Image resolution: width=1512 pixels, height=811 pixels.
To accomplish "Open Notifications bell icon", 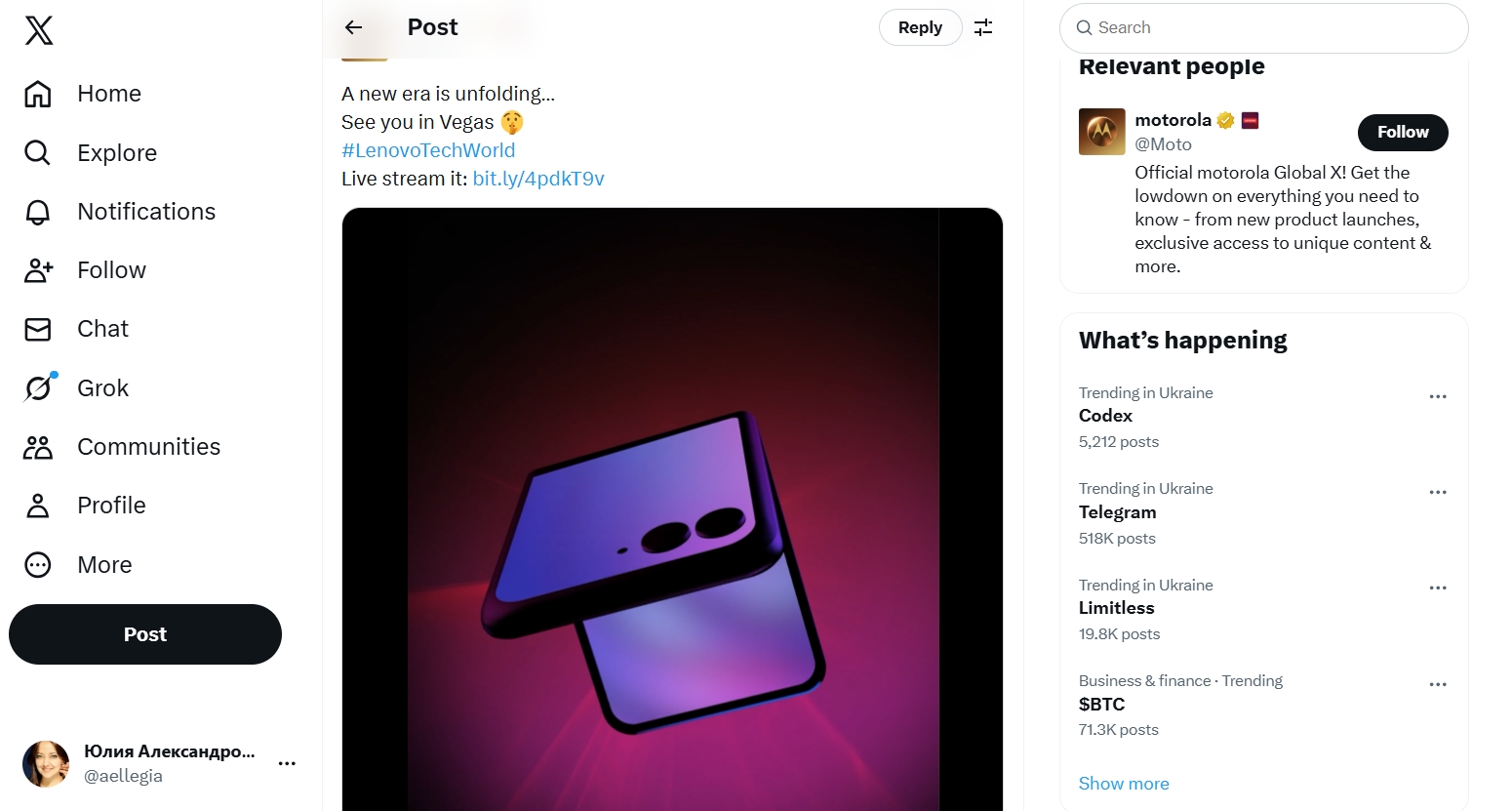I will click(38, 212).
